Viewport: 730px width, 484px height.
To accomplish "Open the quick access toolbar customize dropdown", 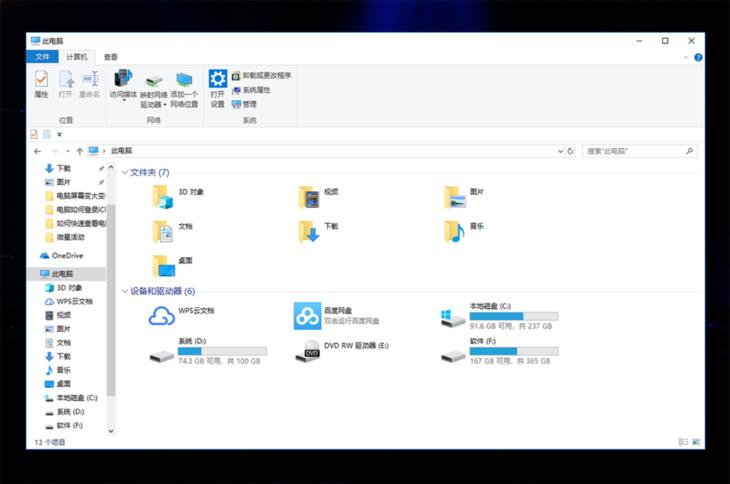I will pos(59,134).
